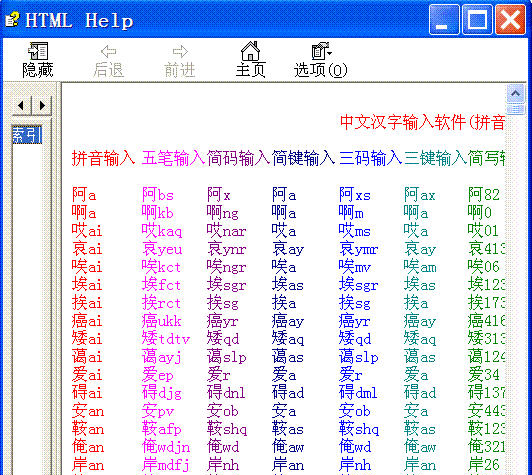Click the 简码输入 column heading
Image resolution: width=532 pixels, height=475 pixels.
239,158
